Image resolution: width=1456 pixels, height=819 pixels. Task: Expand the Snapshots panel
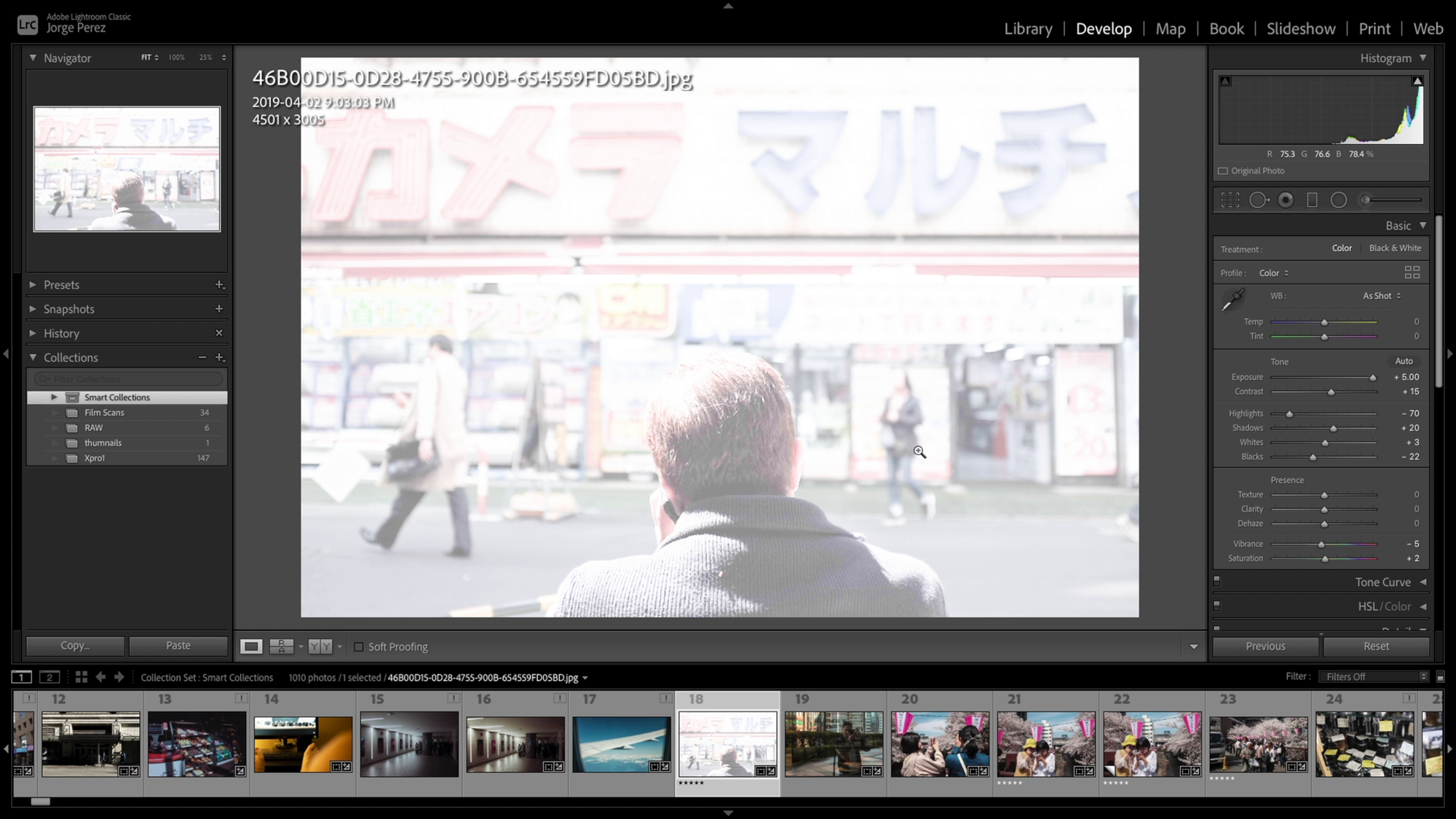coord(33,309)
